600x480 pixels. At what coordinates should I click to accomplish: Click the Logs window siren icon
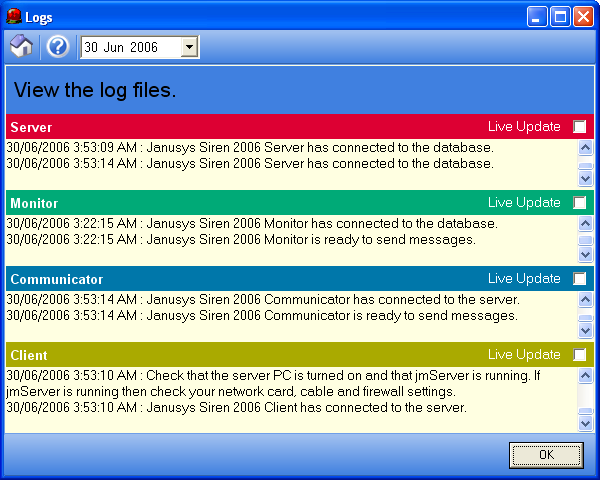pyautogui.click(x=14, y=16)
